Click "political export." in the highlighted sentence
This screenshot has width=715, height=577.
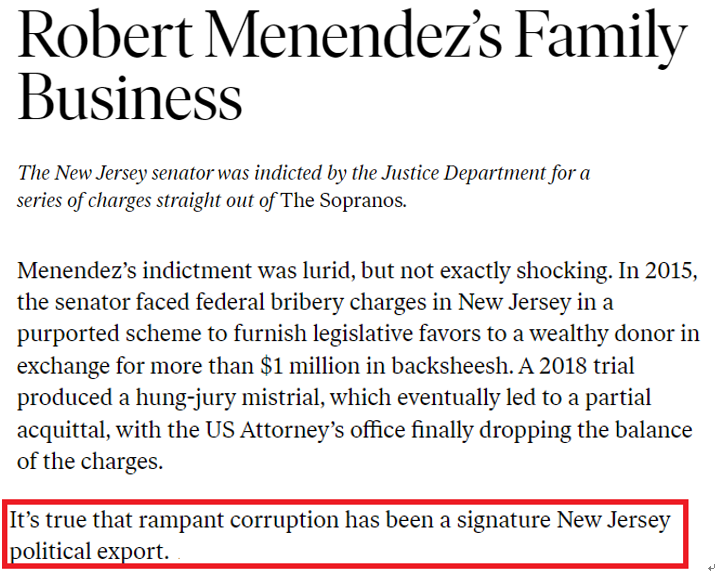coord(89,551)
